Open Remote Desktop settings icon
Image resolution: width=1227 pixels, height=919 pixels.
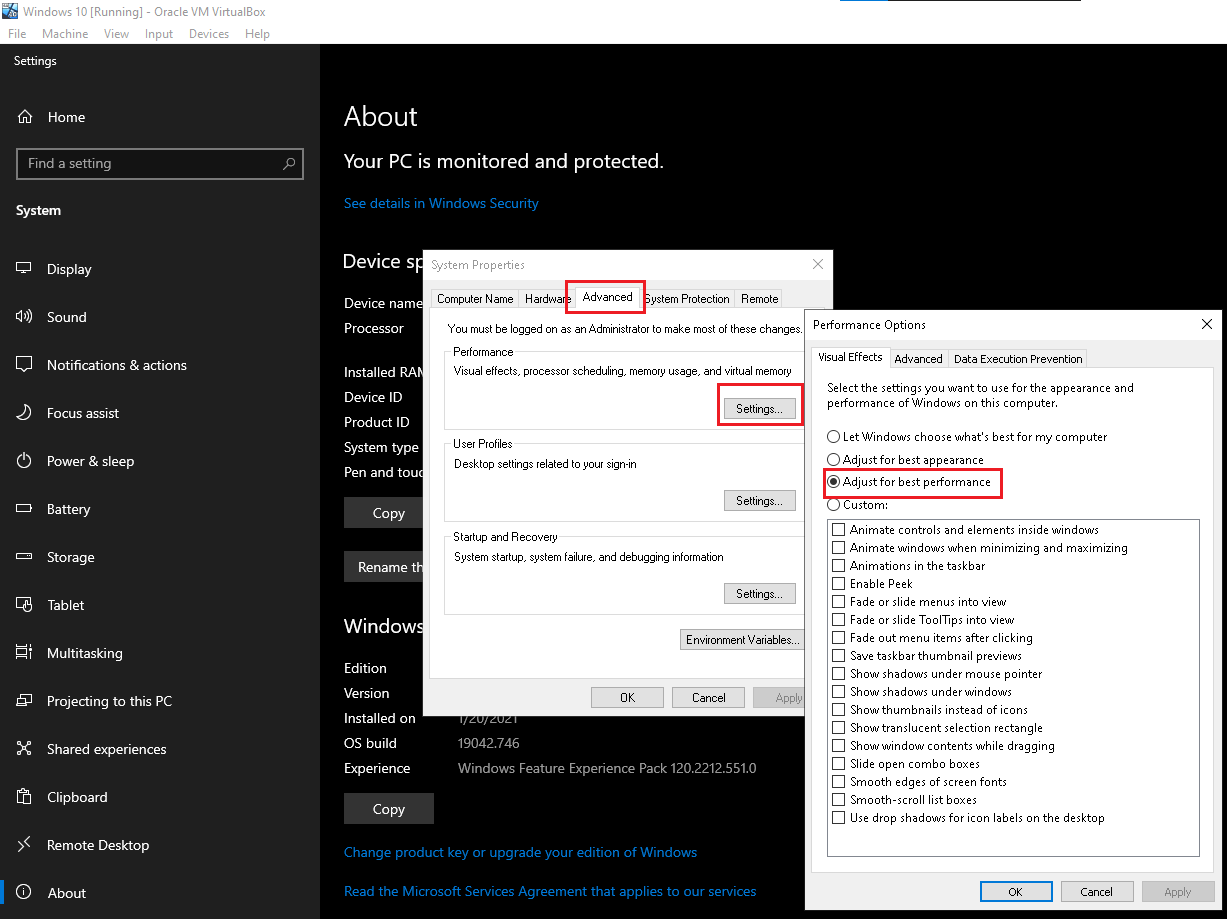click(x=25, y=845)
